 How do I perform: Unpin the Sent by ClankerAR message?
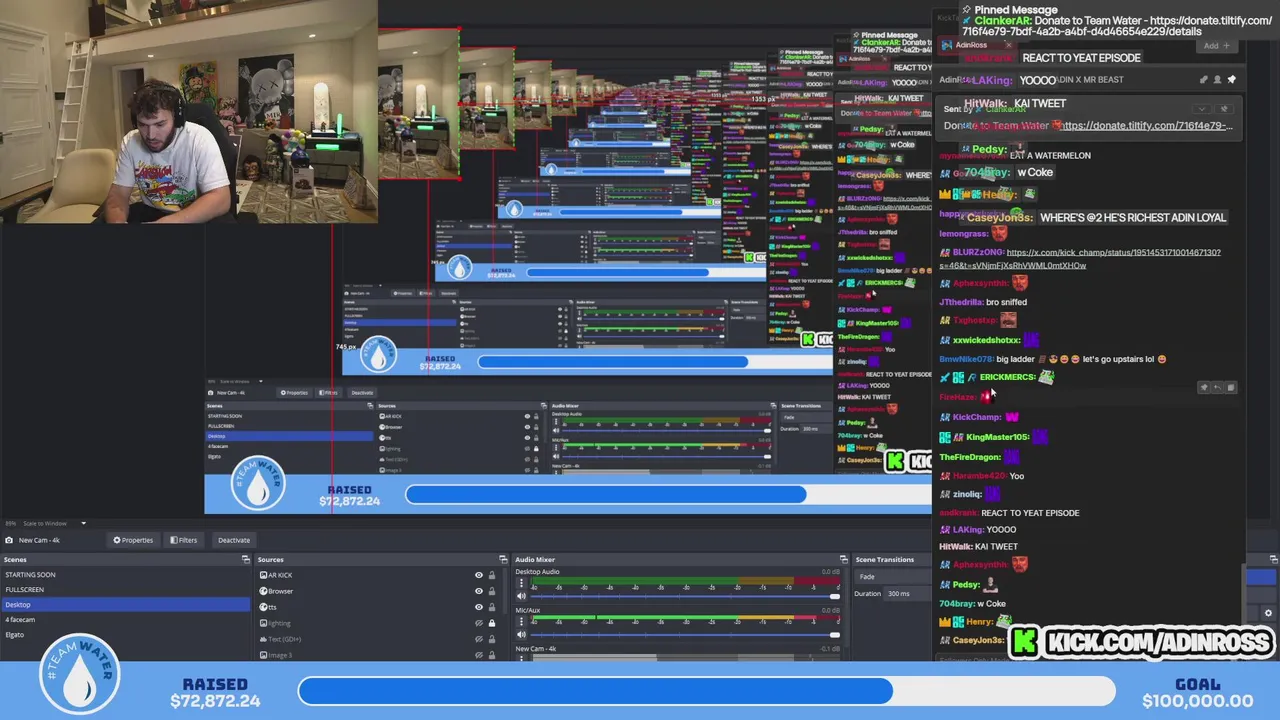1224,109
